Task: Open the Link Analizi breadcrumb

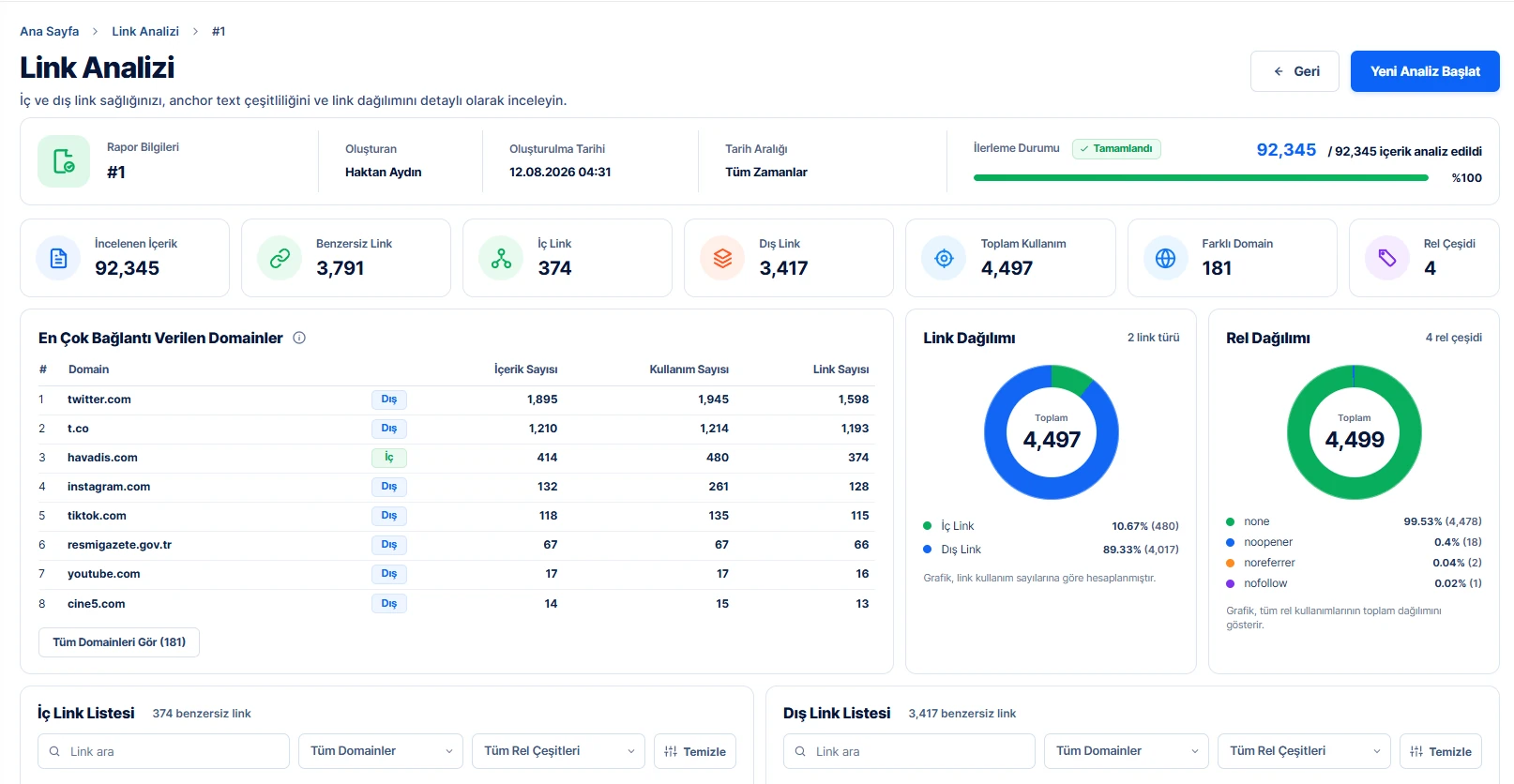Action: tap(145, 31)
